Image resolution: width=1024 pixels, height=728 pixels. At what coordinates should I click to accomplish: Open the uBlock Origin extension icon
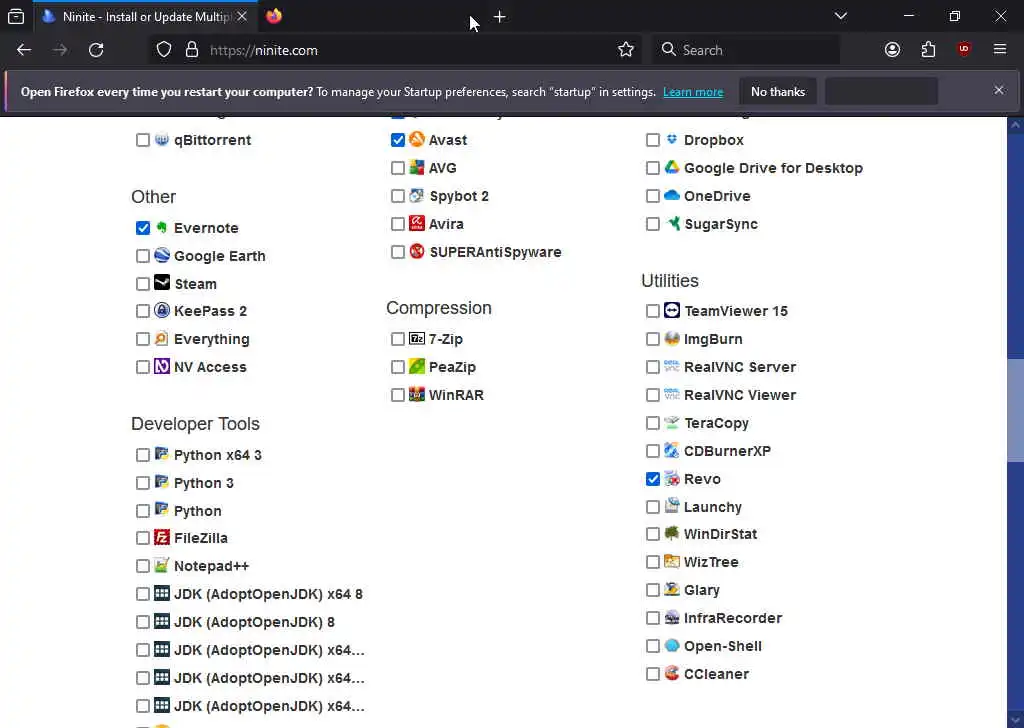point(964,50)
